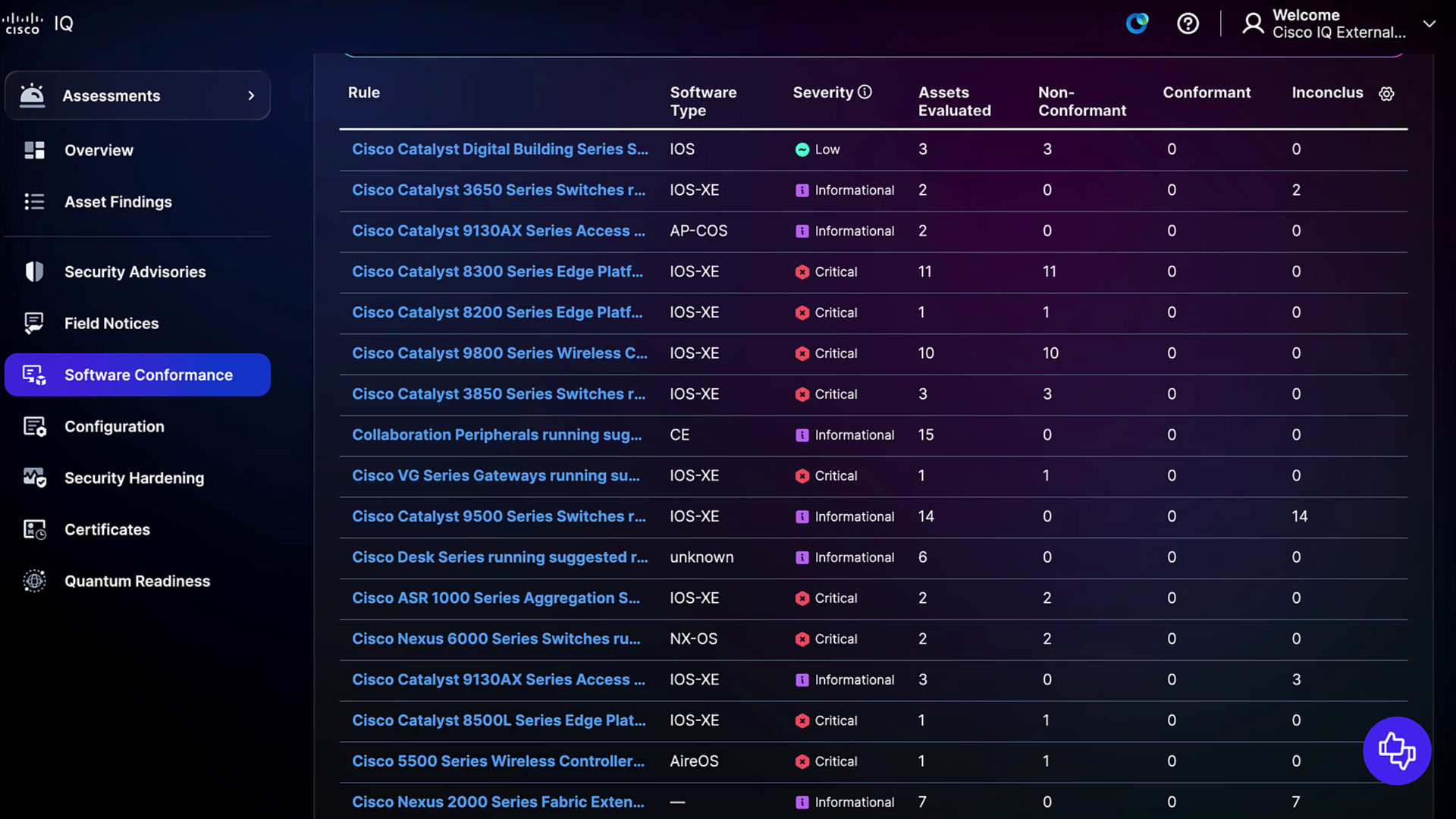This screenshot has width=1456, height=819.
Task: Open the Cisco AI assistant icon
Action: pyautogui.click(x=1137, y=24)
